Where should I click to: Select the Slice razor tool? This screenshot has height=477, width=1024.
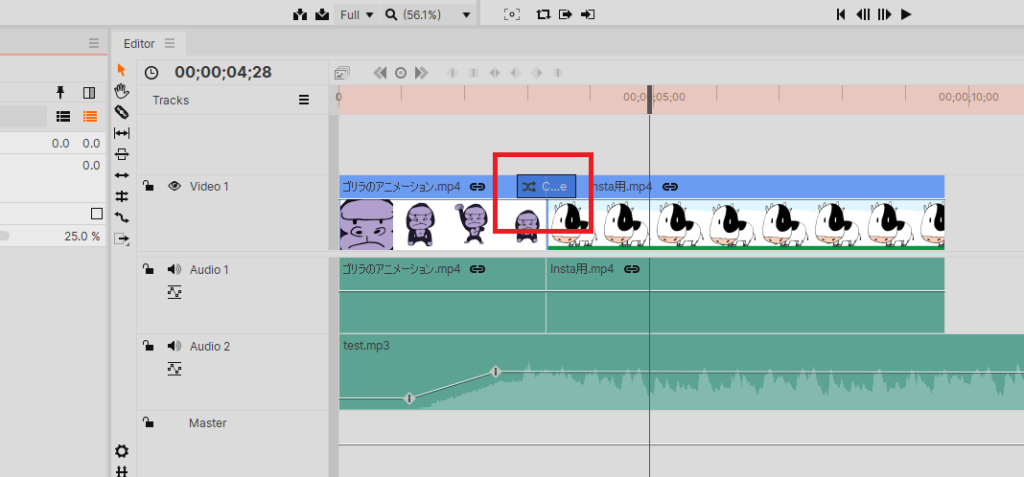tap(121, 112)
